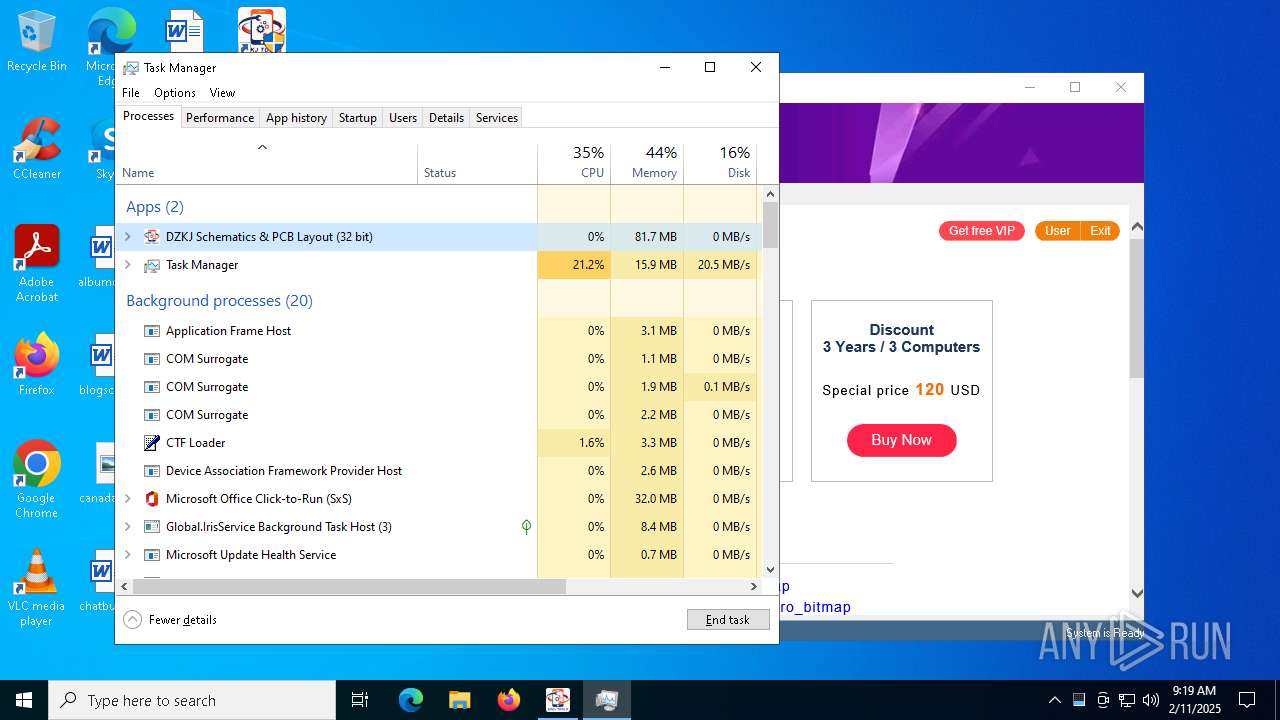Switch to DZKJ app on taskbar
The width and height of the screenshot is (1280, 720).
tap(557, 700)
